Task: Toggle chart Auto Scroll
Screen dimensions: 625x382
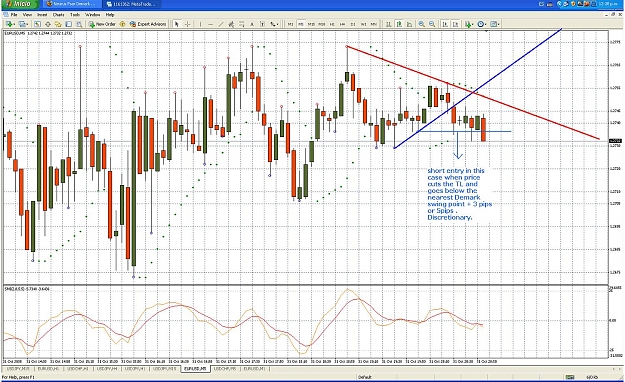Action: (445, 24)
